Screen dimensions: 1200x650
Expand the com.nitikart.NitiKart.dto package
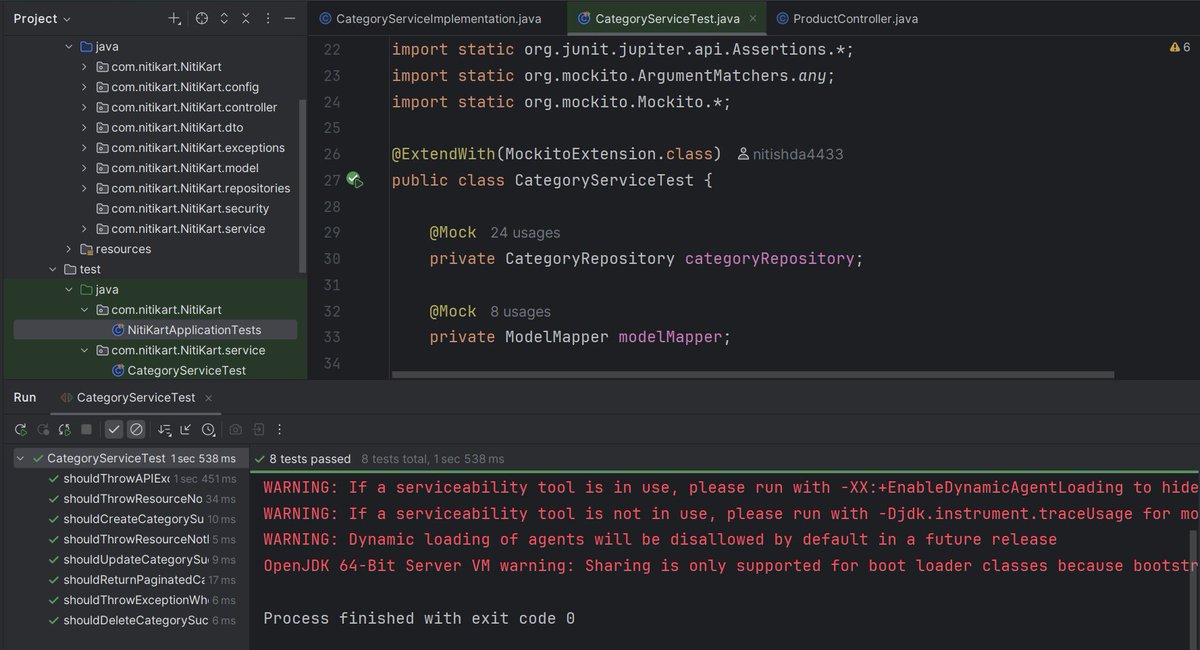pos(86,127)
